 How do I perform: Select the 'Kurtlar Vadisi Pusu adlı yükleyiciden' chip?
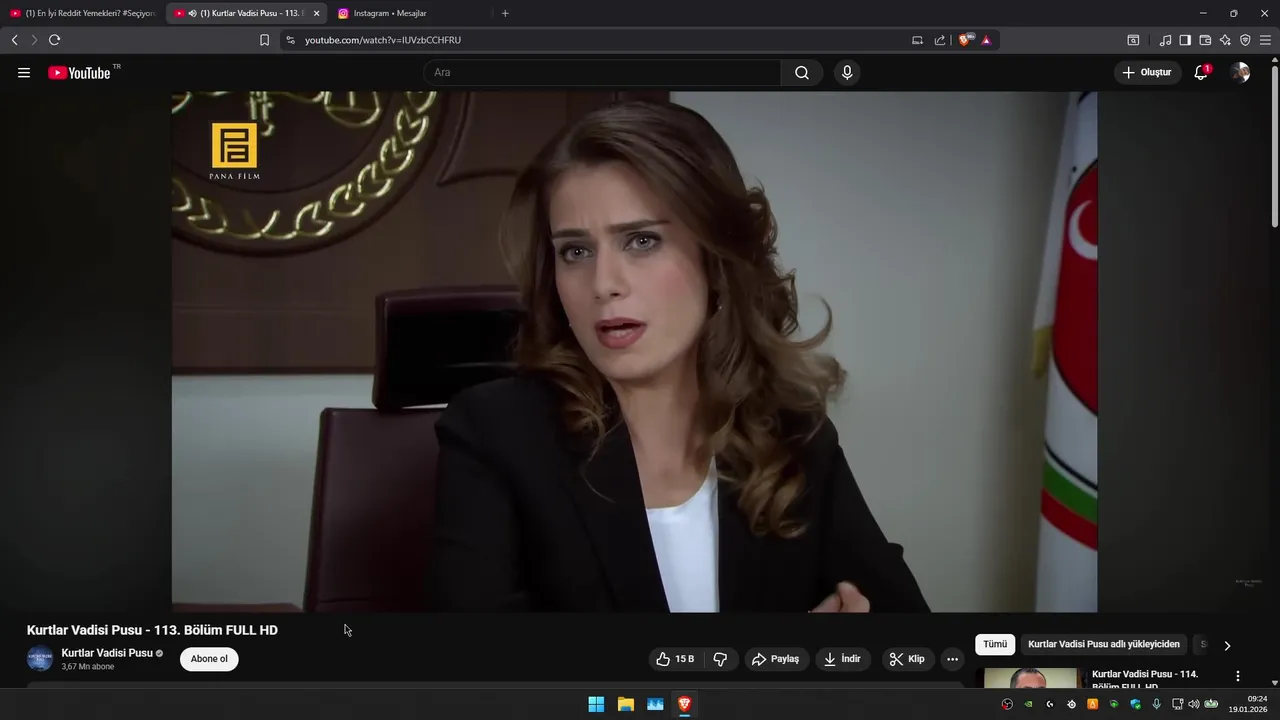tap(1104, 645)
